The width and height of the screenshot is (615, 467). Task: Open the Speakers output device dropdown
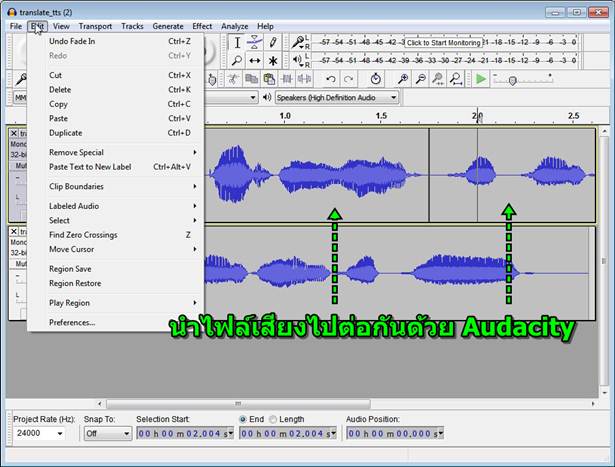[x=337, y=97]
